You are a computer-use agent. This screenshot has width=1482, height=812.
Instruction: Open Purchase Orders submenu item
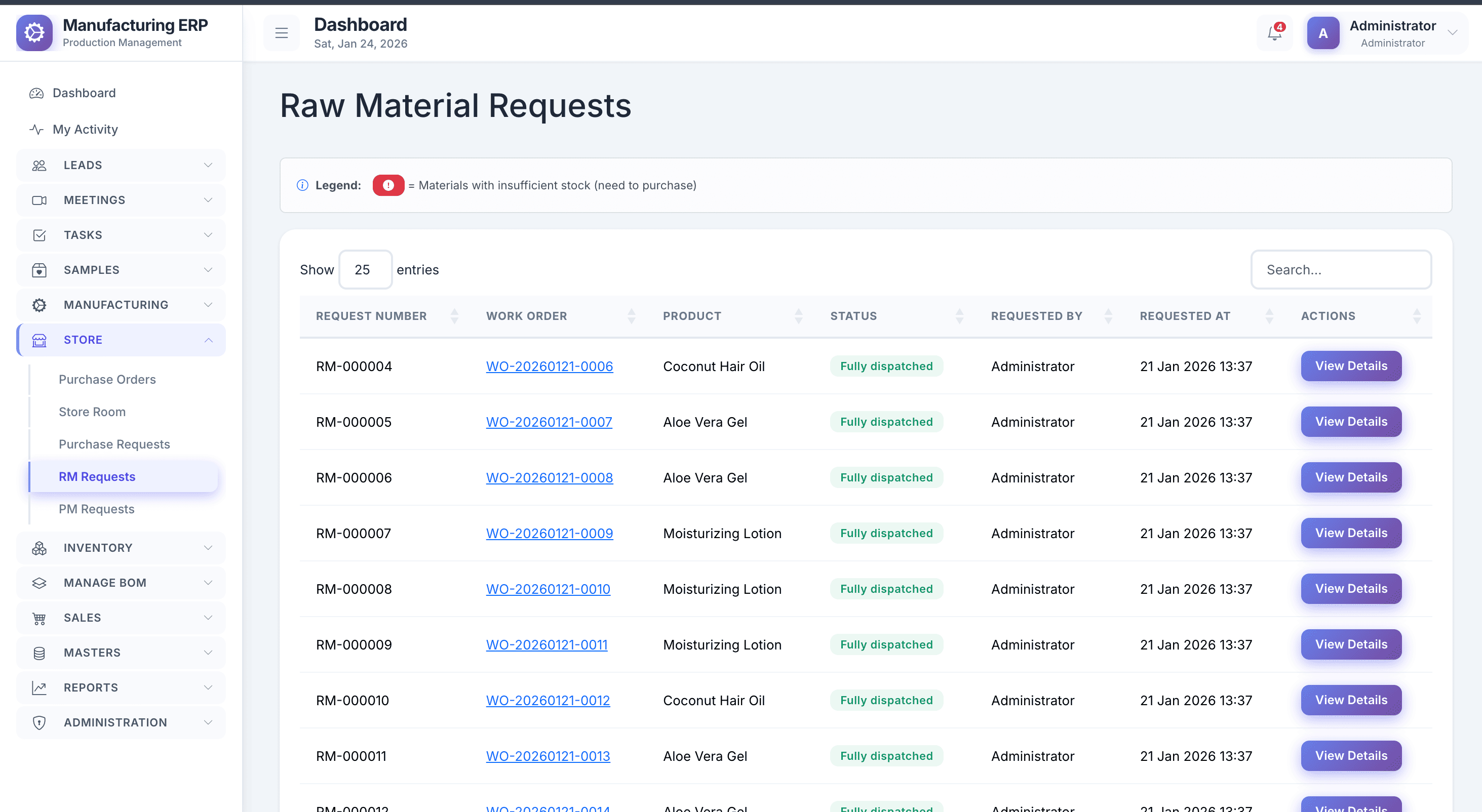[107, 380]
